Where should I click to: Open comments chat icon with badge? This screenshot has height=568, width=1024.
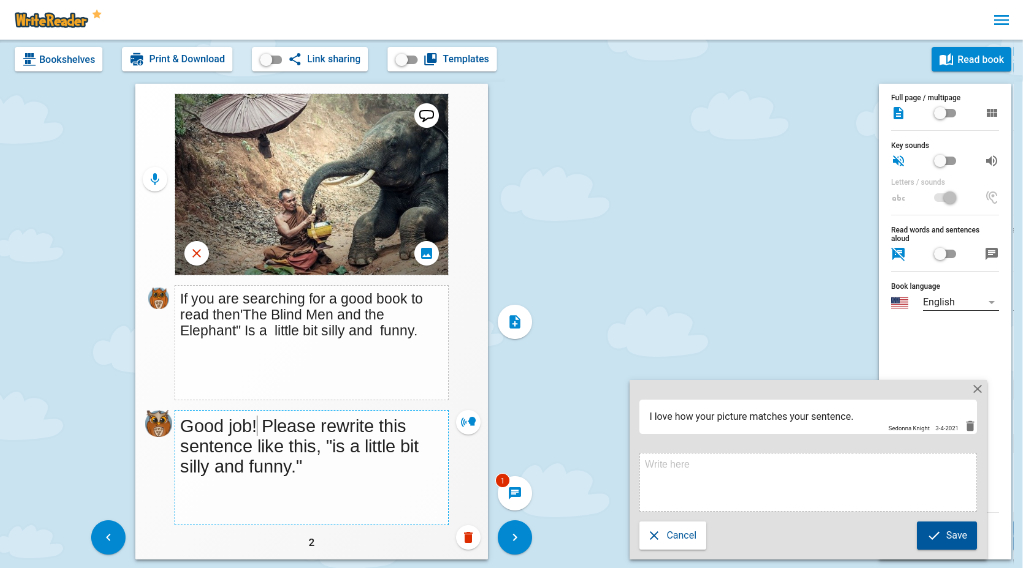tap(515, 493)
